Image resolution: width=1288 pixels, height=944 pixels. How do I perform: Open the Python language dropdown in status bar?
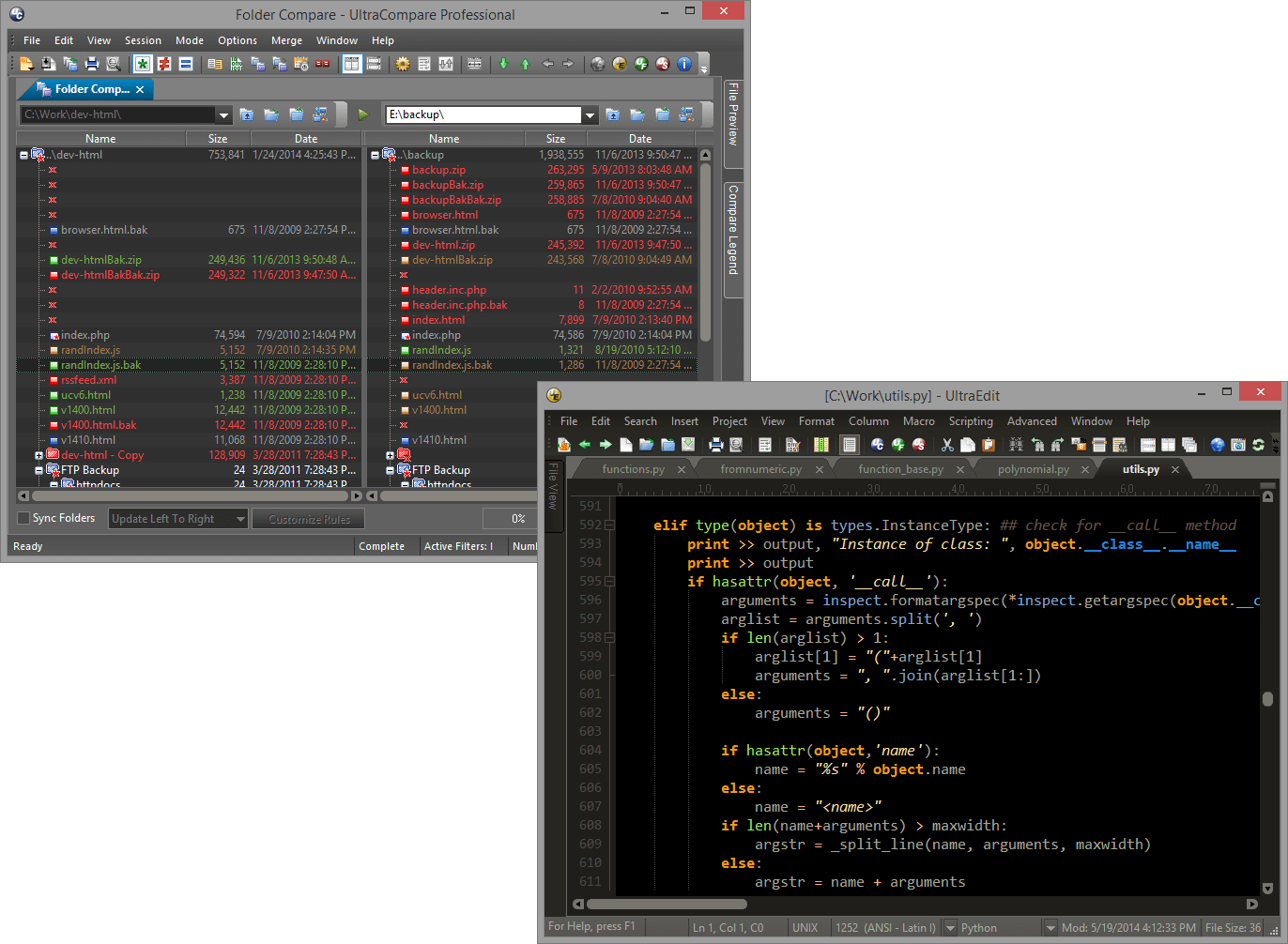(x=1050, y=928)
